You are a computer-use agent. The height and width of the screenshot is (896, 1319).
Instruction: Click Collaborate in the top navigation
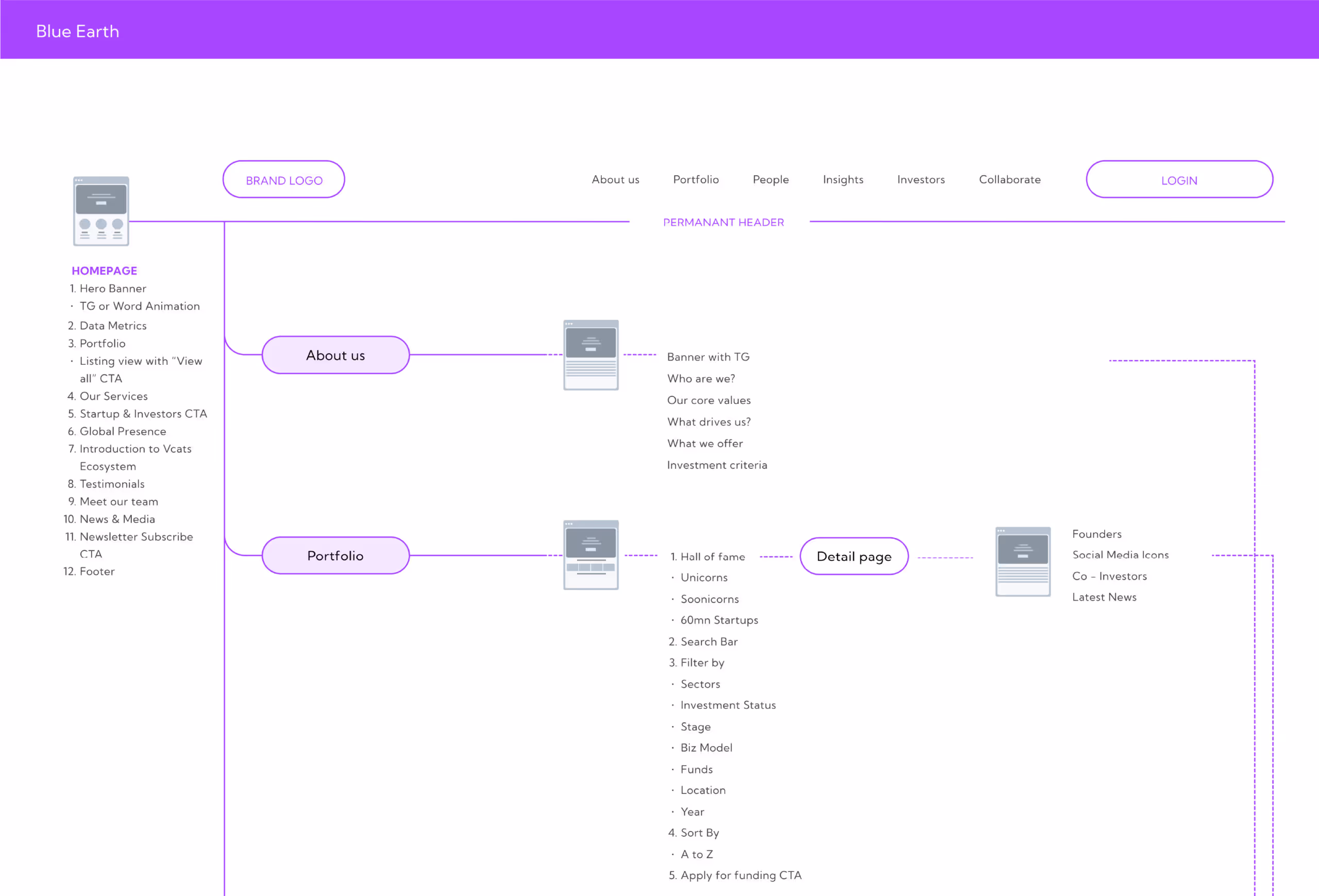(x=1010, y=180)
